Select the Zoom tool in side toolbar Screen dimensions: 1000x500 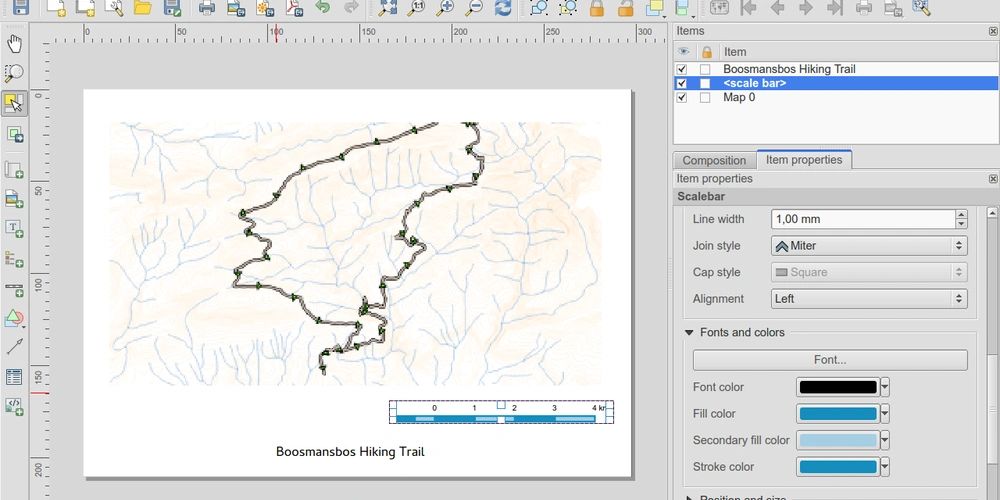(x=14, y=73)
